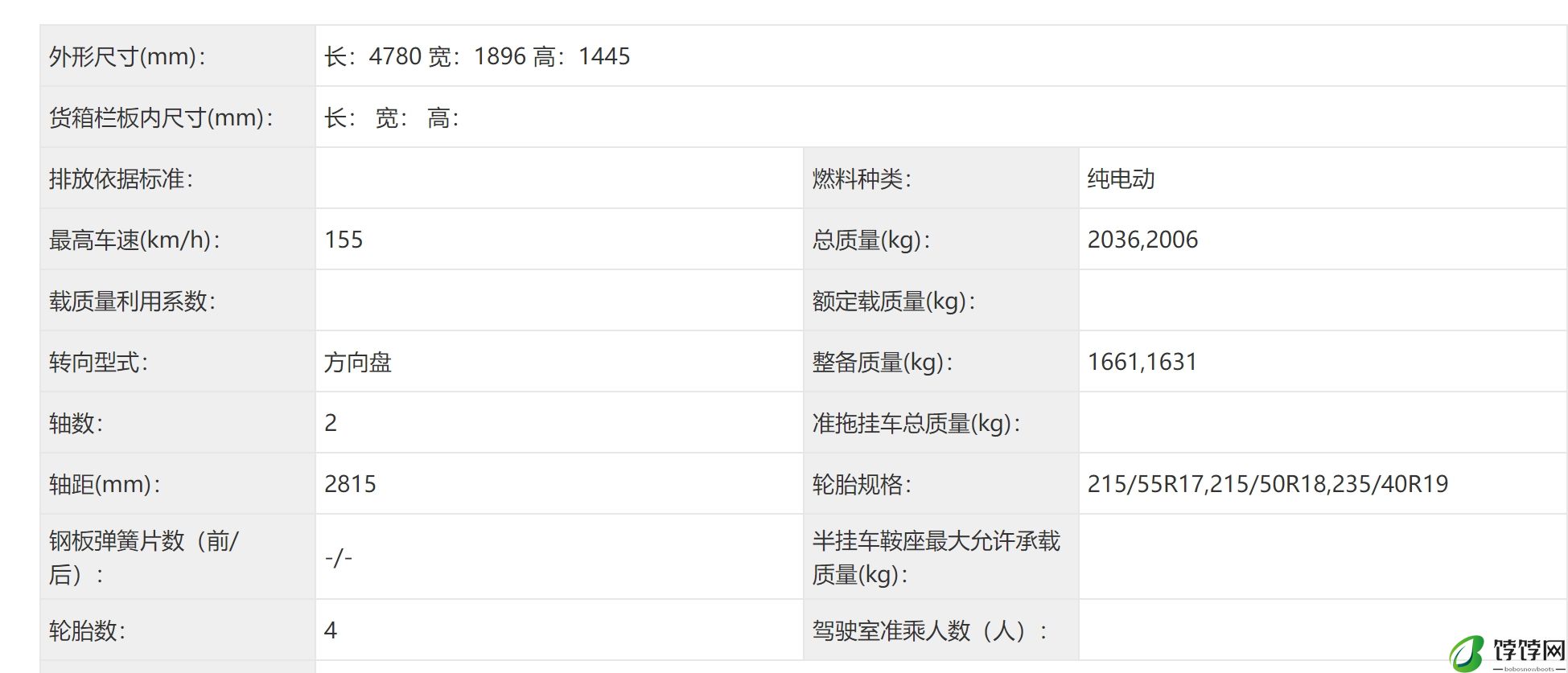Click the max speed value 155

pos(344,240)
